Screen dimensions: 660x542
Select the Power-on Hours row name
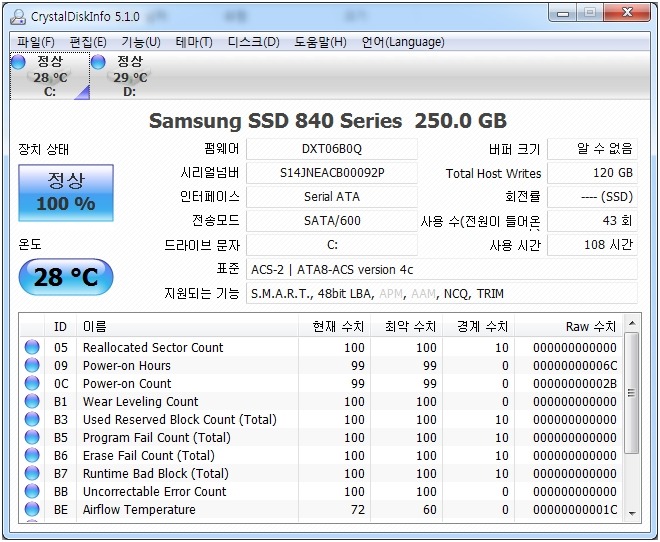point(127,366)
